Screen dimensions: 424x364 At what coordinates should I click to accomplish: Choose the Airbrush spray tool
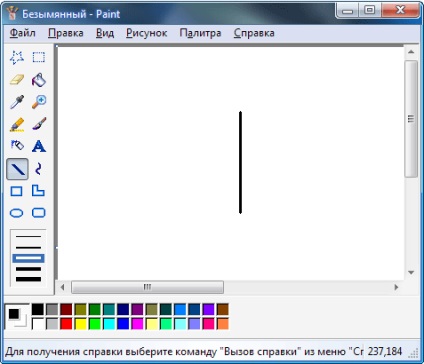click(x=17, y=146)
